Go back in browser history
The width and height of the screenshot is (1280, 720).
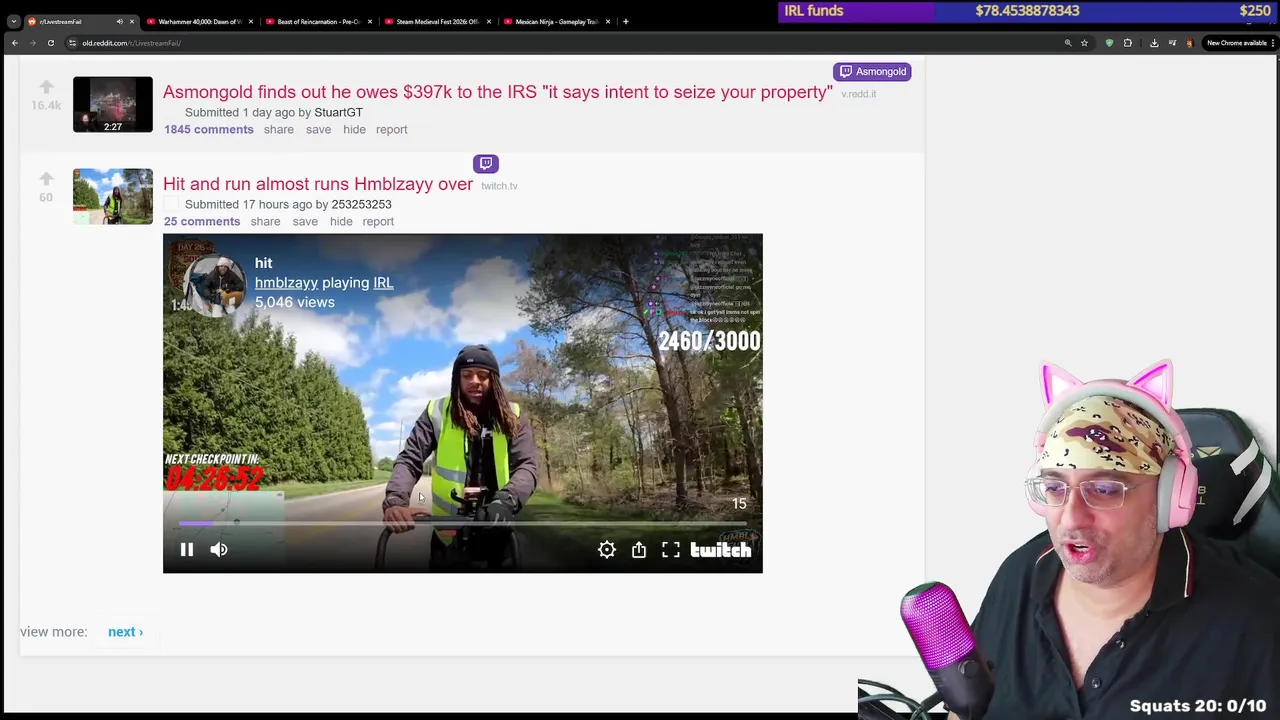pos(14,43)
